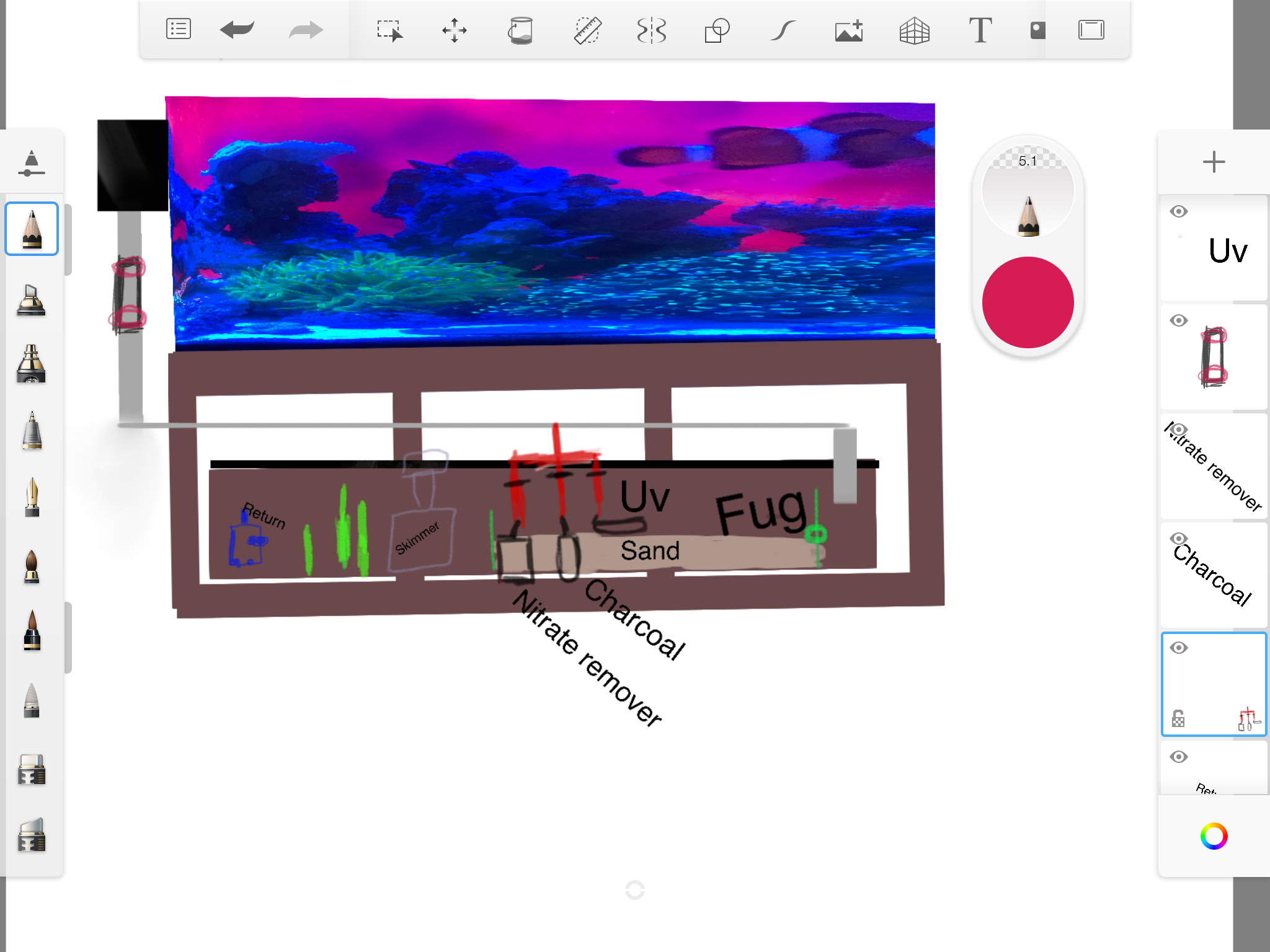The image size is (1270, 952).
Task: Redo the last action
Action: pos(306,29)
